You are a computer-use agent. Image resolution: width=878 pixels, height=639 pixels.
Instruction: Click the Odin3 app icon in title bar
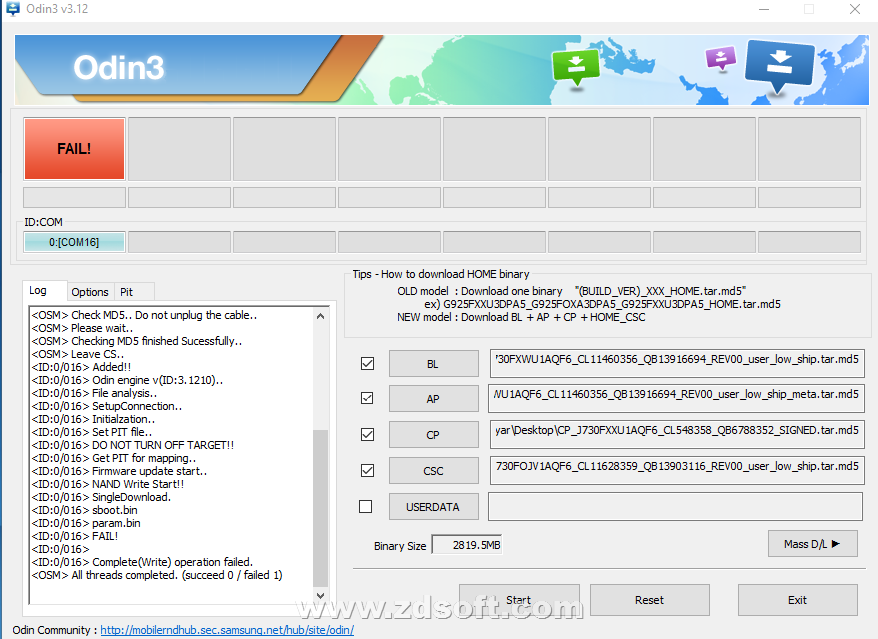coord(12,8)
